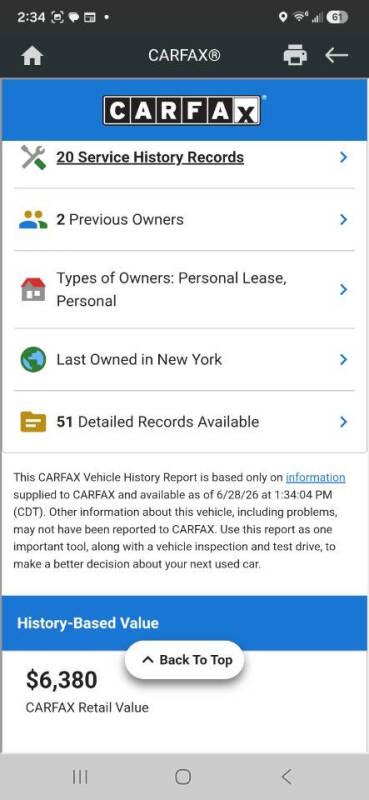Tap the house owner-type icon
The width and height of the screenshot is (369, 800).
(x=33, y=289)
